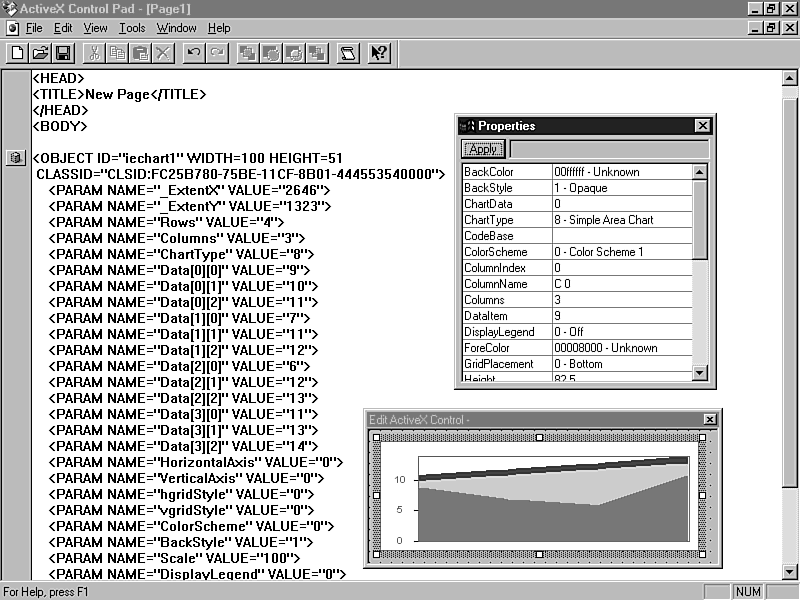
Task: Click the property value input field
Action: [x=608, y=149]
